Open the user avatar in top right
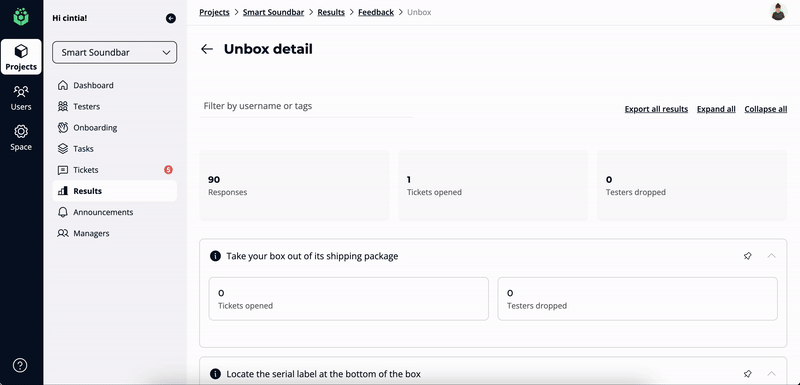800x385 pixels. pos(778,12)
